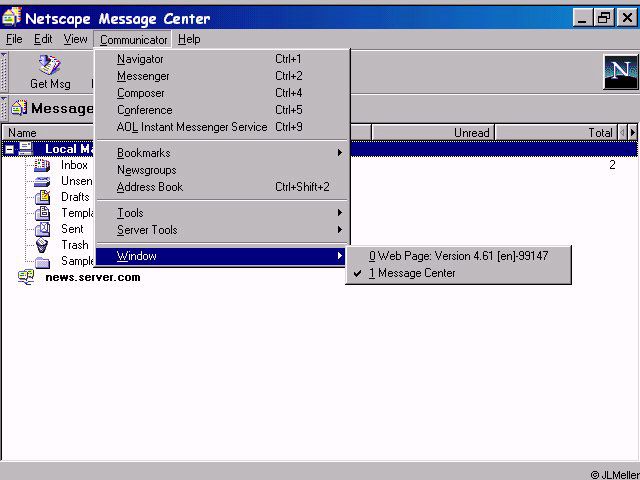Choose Composer from the menu
This screenshot has width=640, height=480.
tap(222, 93)
